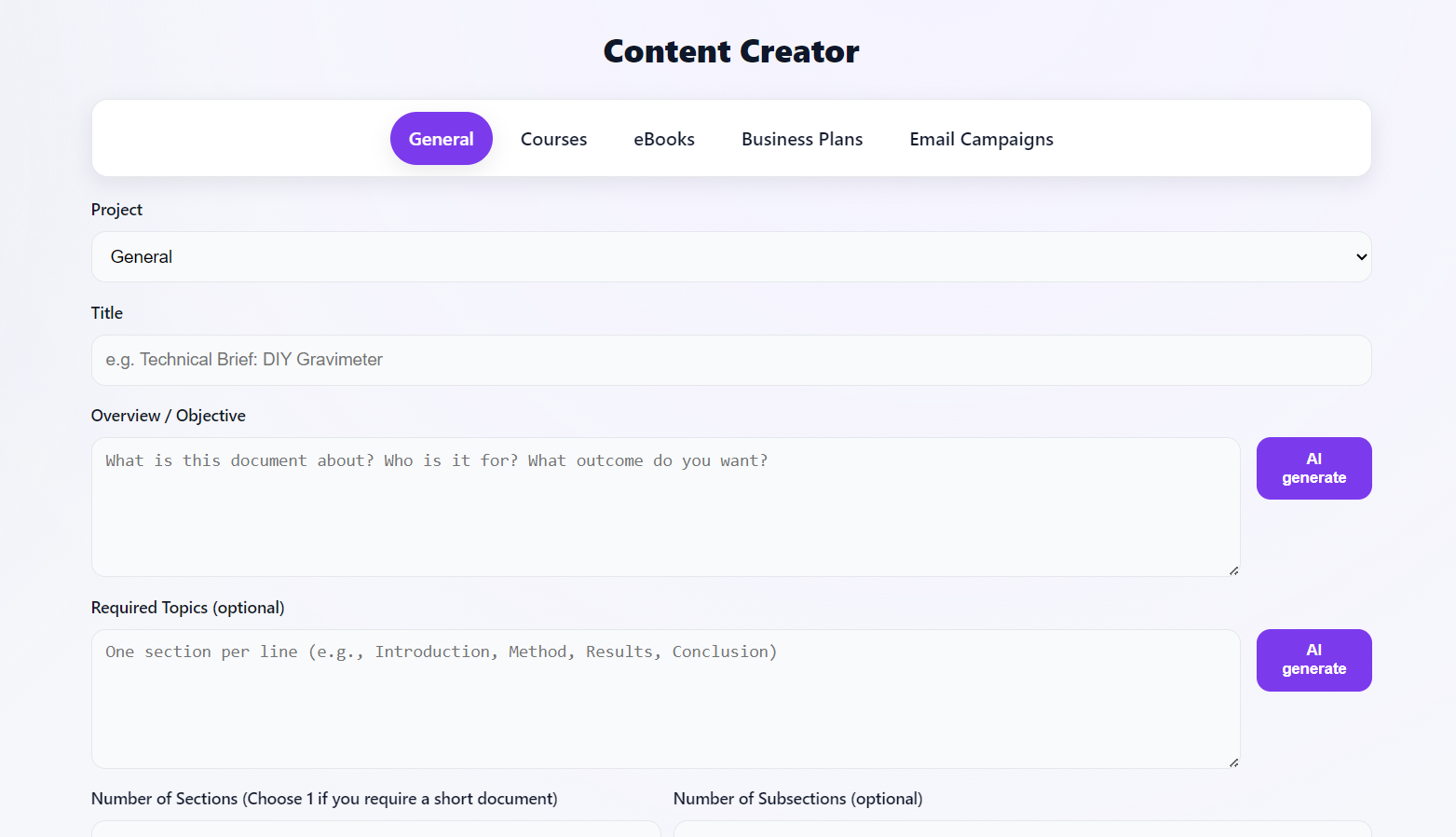The width and height of the screenshot is (1456, 837).
Task: Click the Overview / Objective text area
Action: click(x=665, y=507)
